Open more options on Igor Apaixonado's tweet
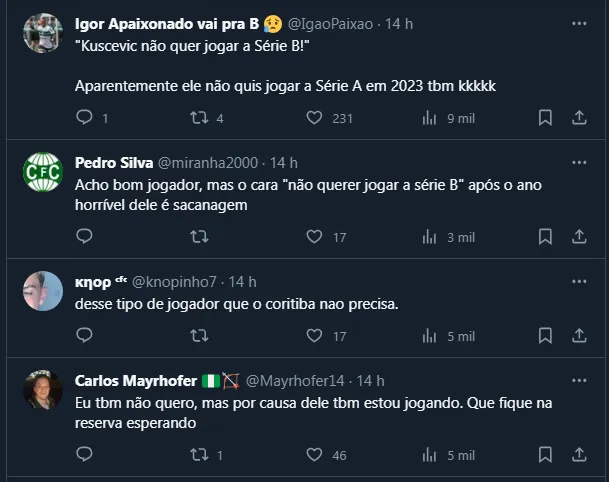This screenshot has width=609, height=482. [578, 22]
